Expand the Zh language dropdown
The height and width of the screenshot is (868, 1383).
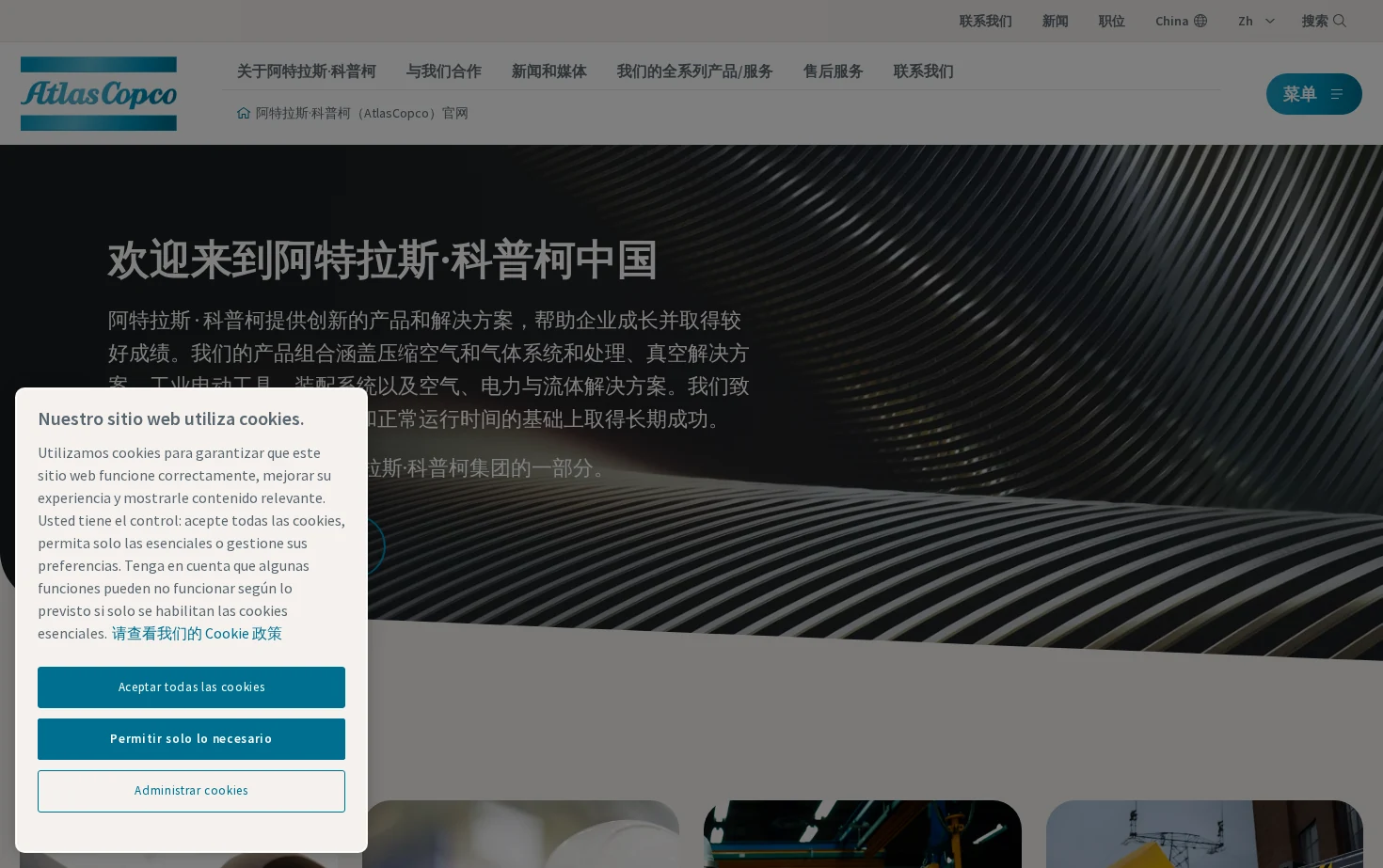[x=1257, y=21]
